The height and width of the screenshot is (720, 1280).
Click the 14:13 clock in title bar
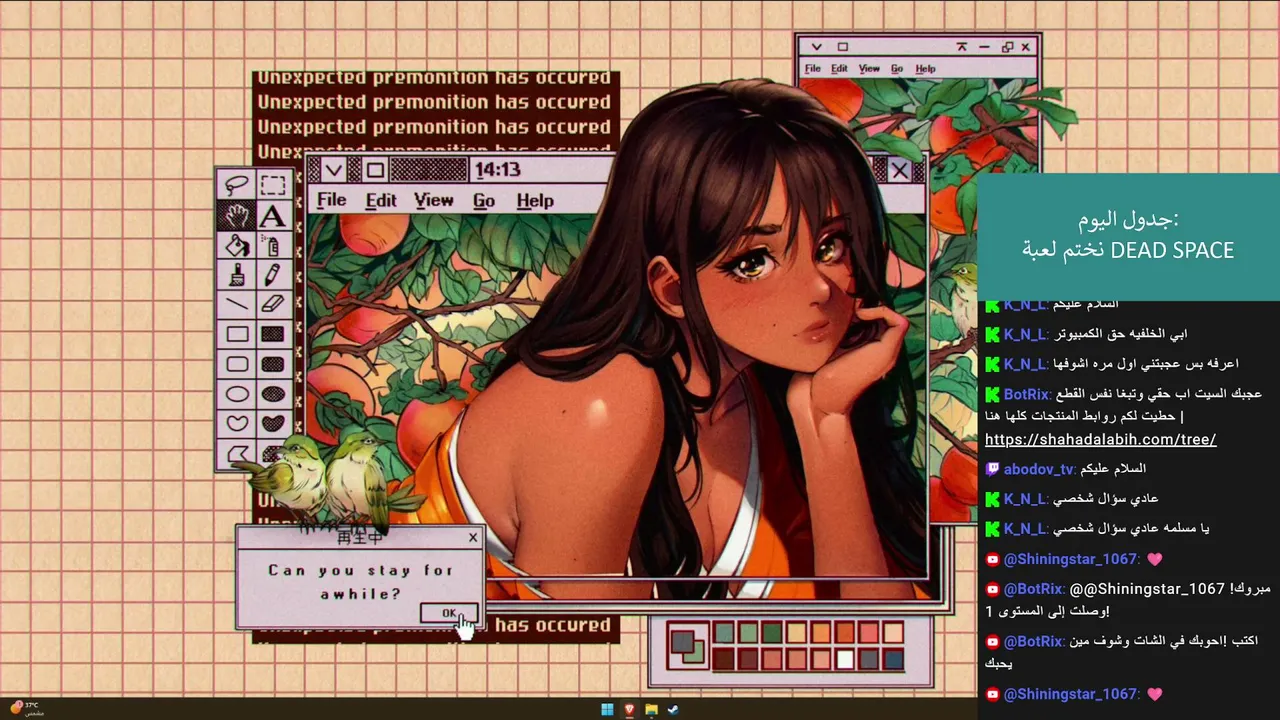(x=497, y=170)
